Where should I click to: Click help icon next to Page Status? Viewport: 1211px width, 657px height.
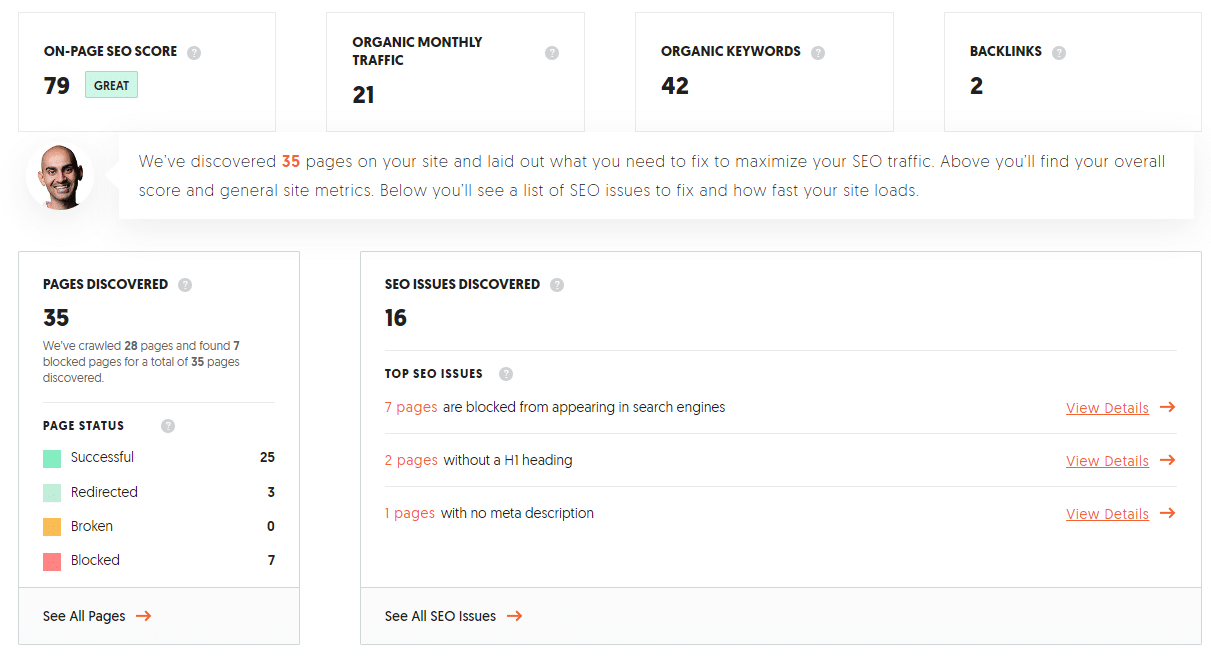tap(168, 426)
